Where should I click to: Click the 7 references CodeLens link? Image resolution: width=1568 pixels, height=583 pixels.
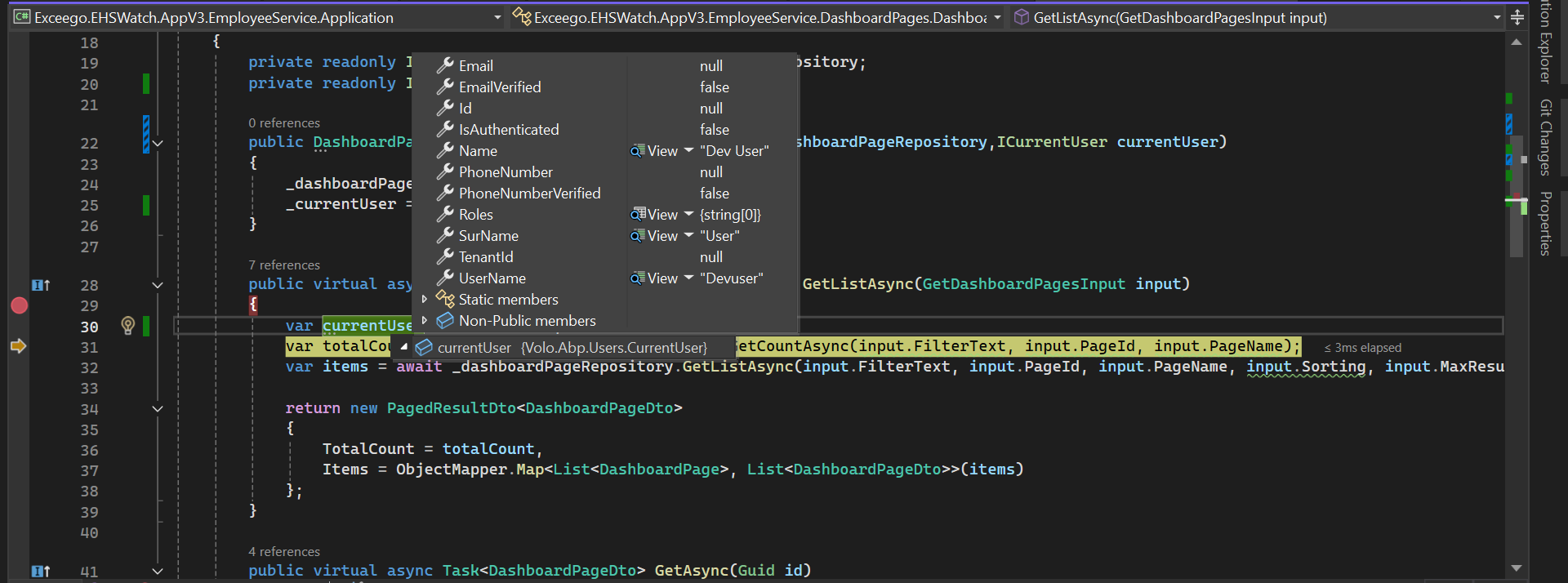click(x=284, y=265)
